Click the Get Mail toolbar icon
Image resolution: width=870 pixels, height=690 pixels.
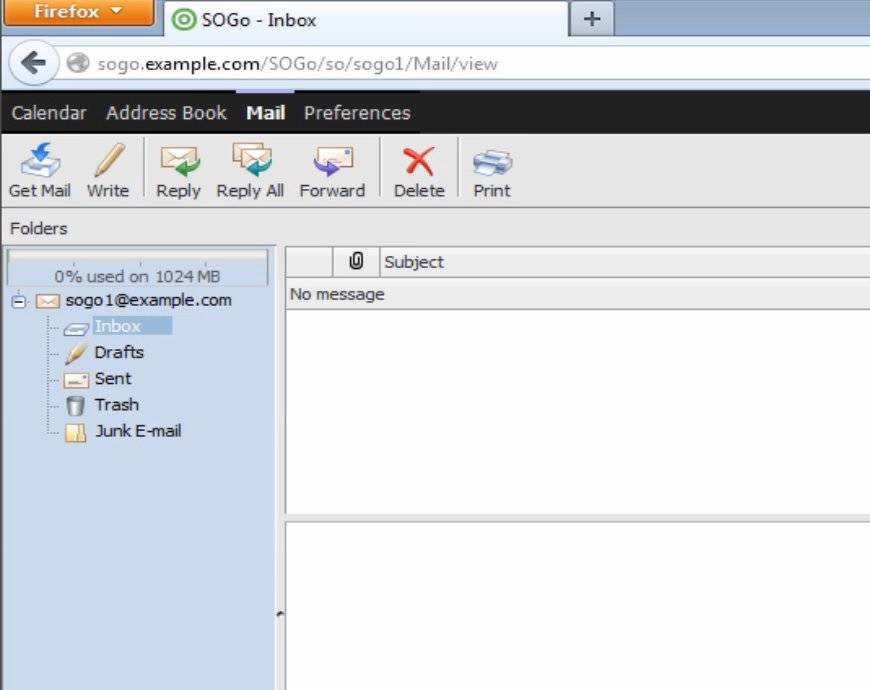[40, 160]
